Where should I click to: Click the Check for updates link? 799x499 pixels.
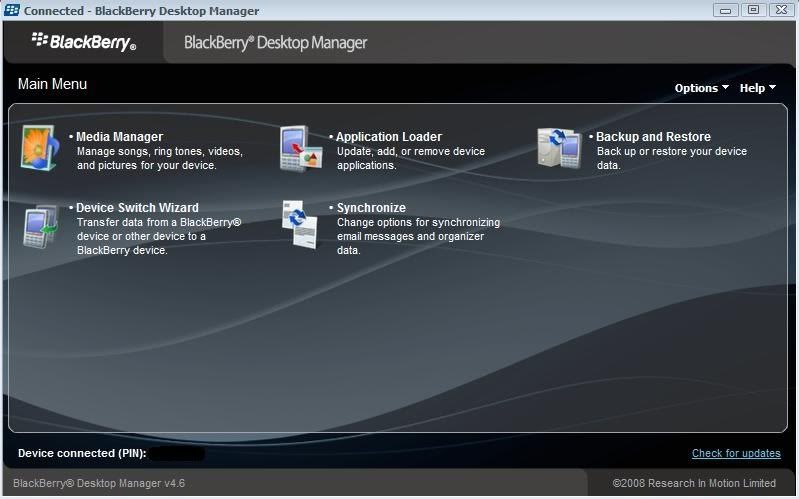tap(736, 453)
